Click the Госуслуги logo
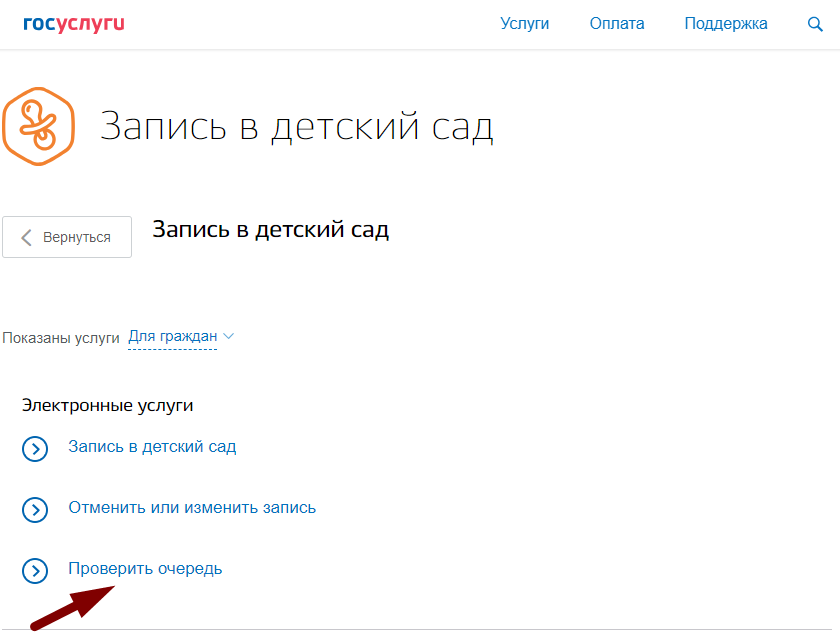The image size is (840, 643). pyautogui.click(x=74, y=24)
